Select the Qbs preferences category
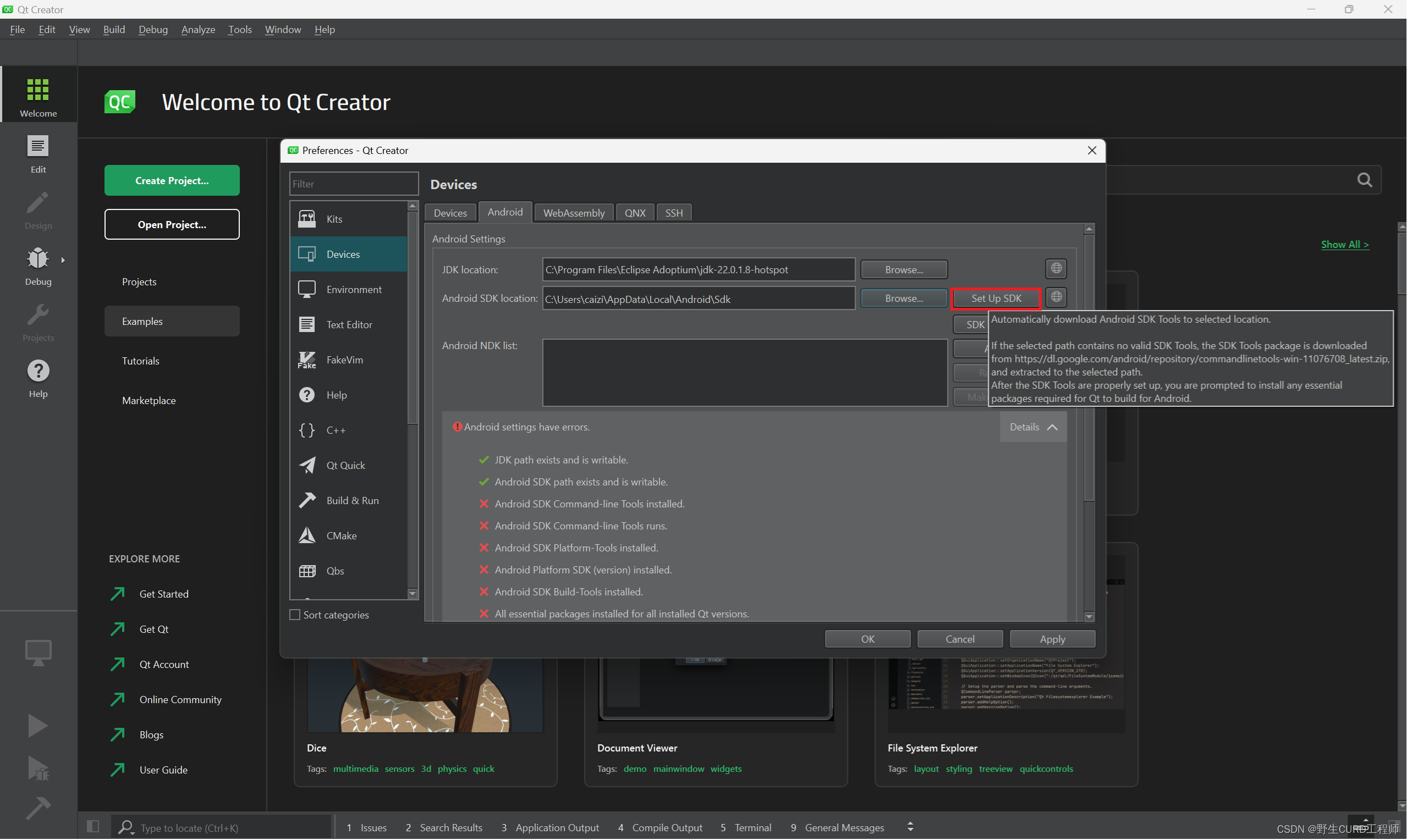Image resolution: width=1408 pixels, height=840 pixels. pyautogui.click(x=349, y=571)
